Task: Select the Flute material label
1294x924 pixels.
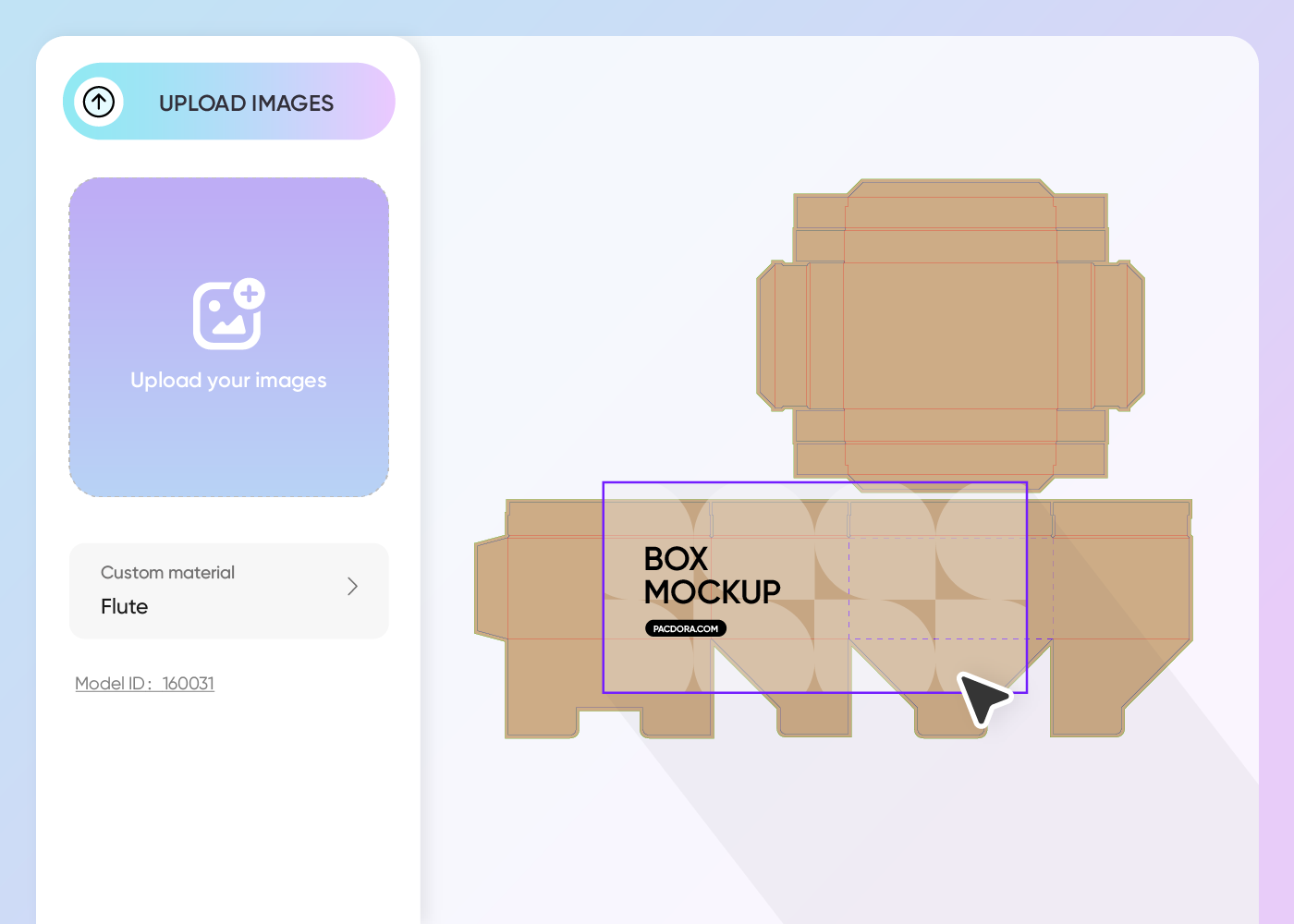Action: click(124, 607)
